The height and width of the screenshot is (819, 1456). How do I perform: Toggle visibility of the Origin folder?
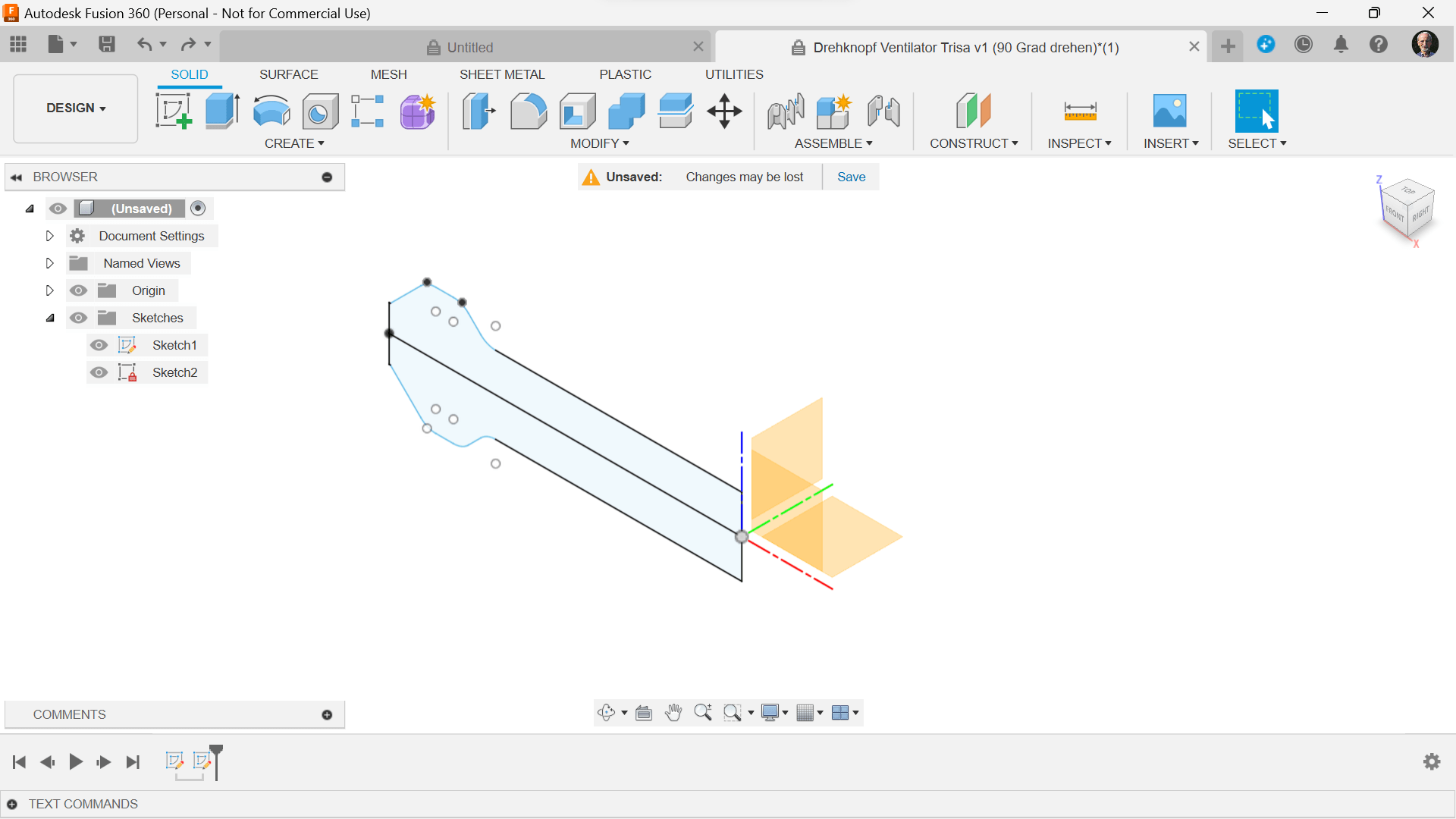coord(78,290)
